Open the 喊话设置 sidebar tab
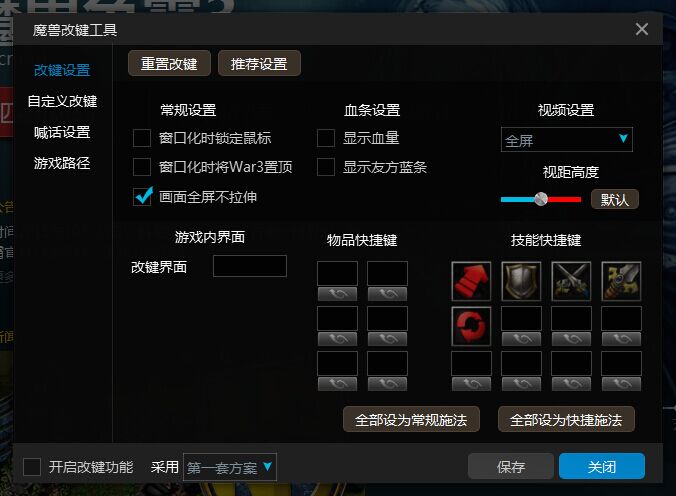 62,132
